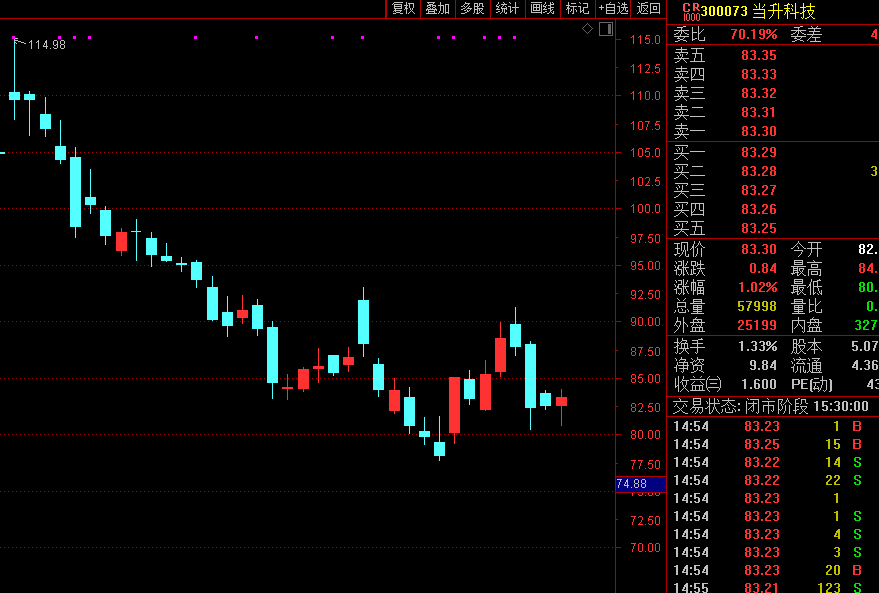The image size is (879, 593).
Task: Open the 复权 adjustment menu
Action: pos(403,9)
